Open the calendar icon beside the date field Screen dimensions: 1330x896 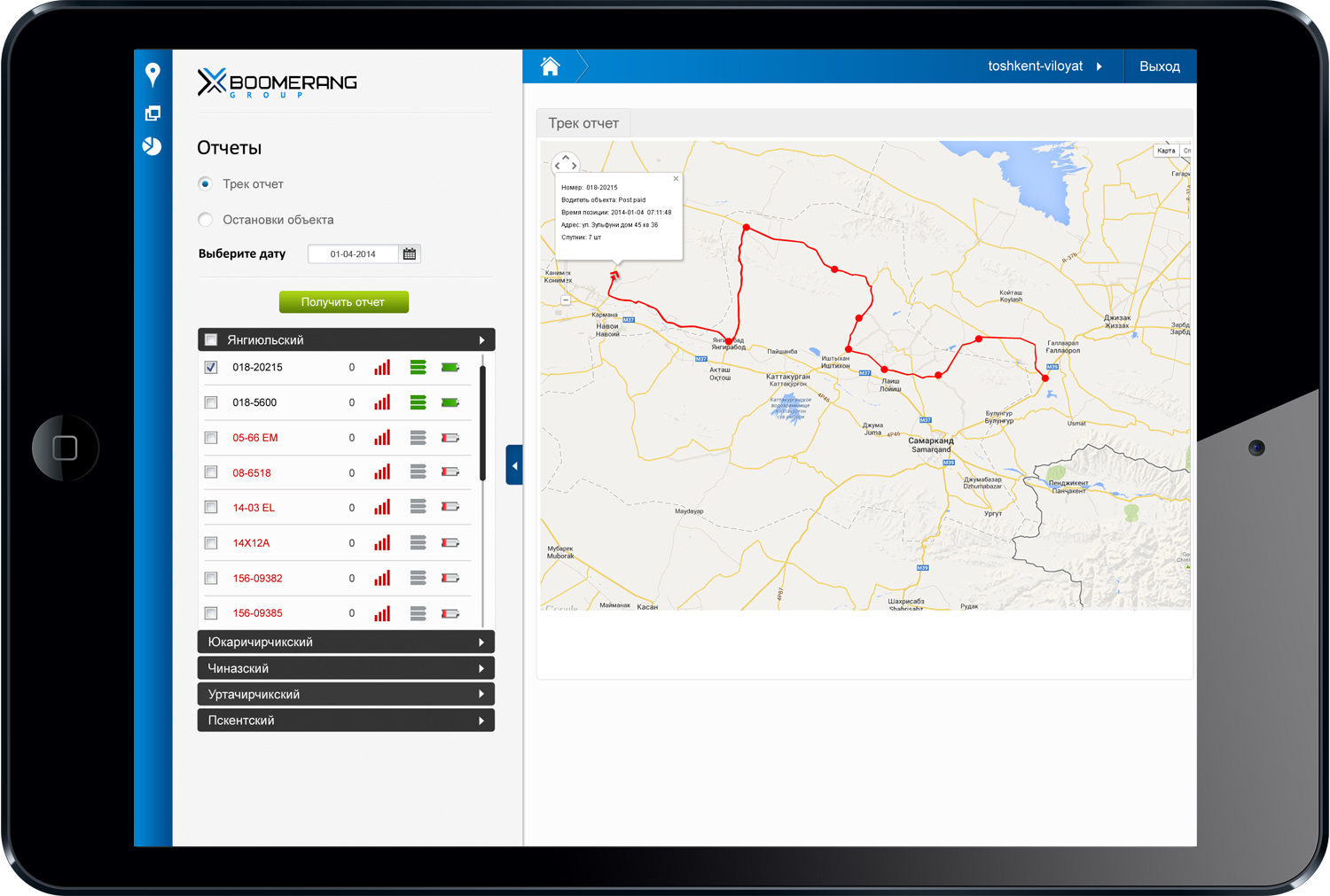click(409, 253)
